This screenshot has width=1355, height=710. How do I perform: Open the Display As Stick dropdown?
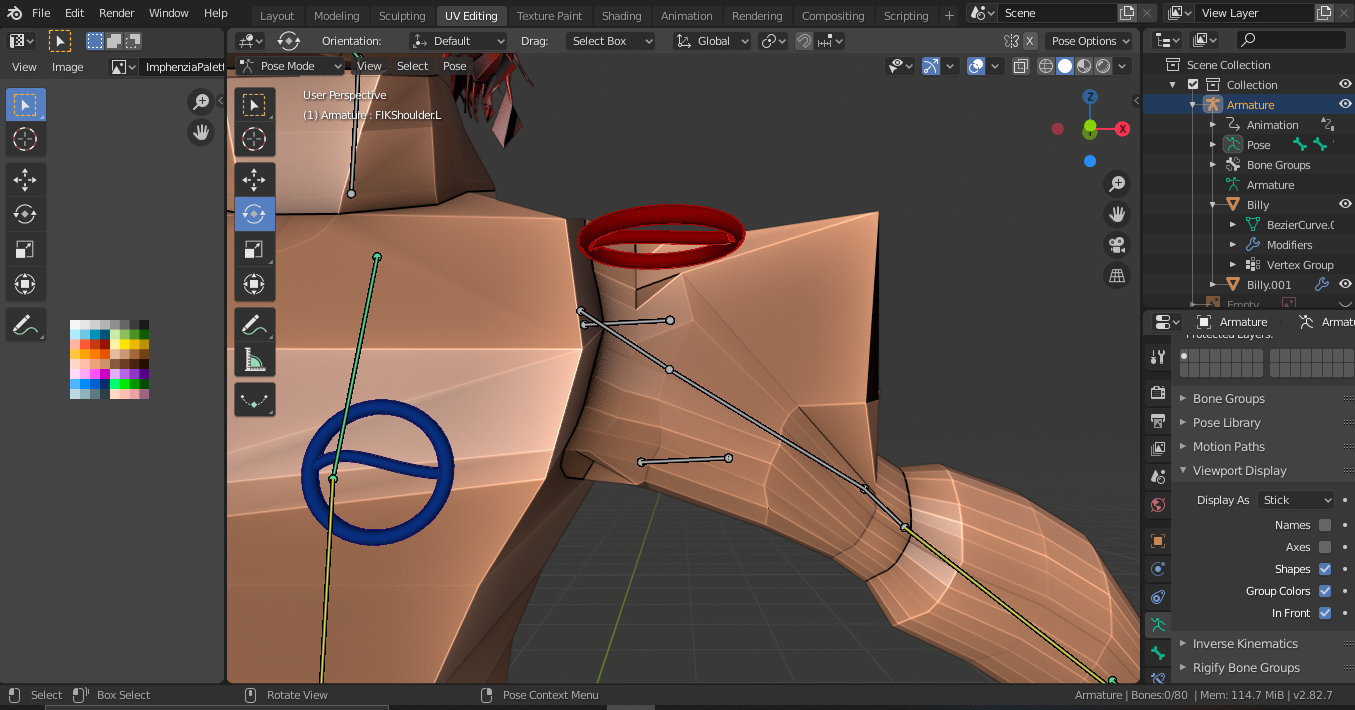(1297, 500)
